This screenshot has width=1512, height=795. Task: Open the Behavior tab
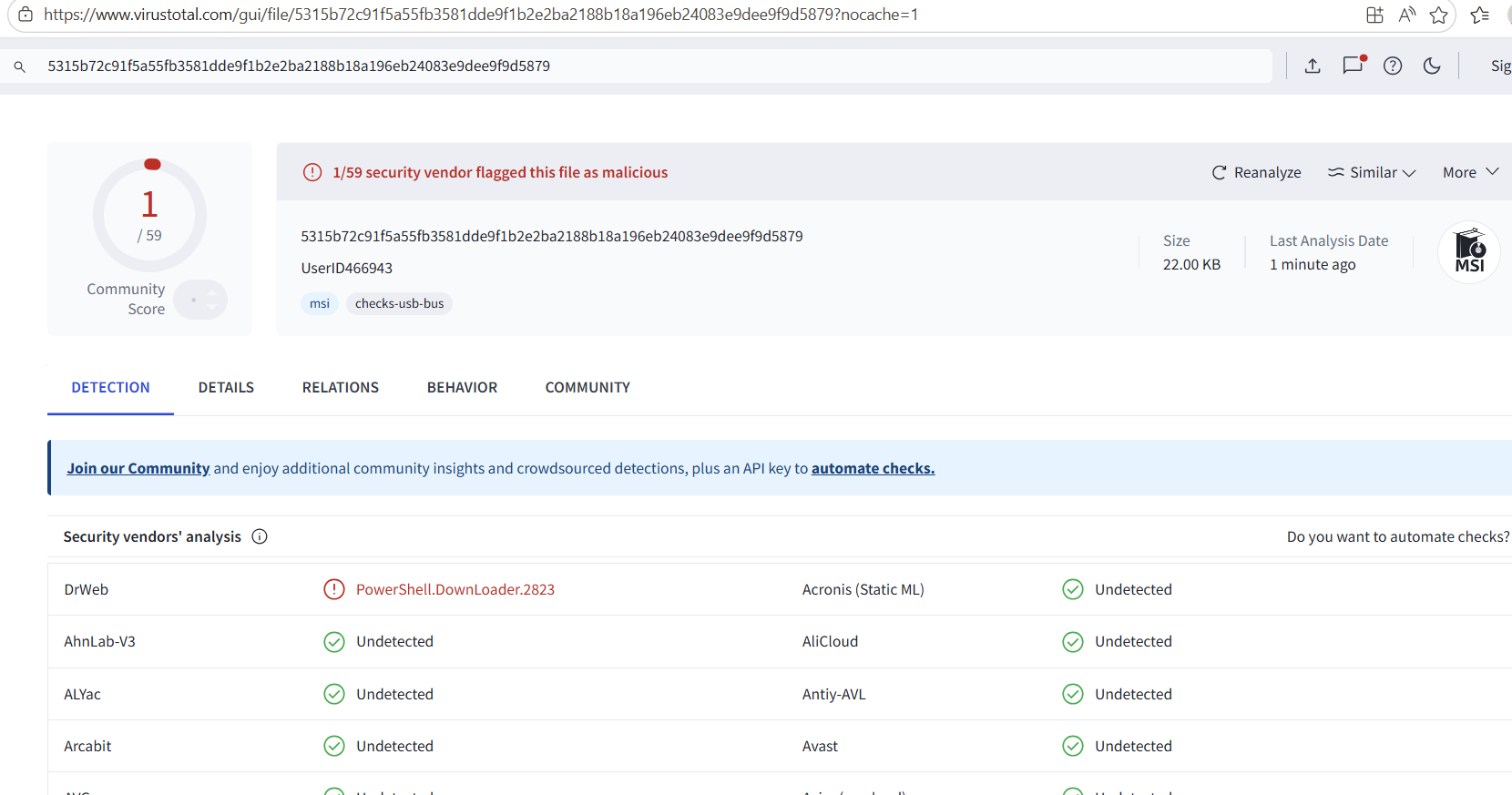(462, 388)
